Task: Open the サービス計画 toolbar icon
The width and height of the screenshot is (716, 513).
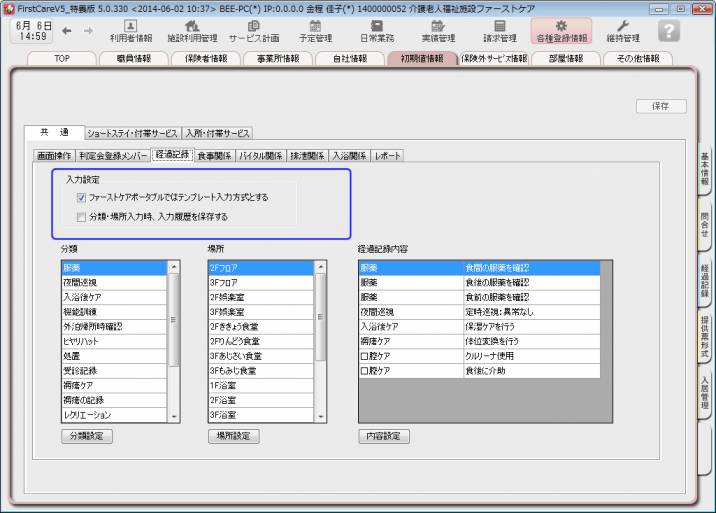Action: click(x=252, y=31)
